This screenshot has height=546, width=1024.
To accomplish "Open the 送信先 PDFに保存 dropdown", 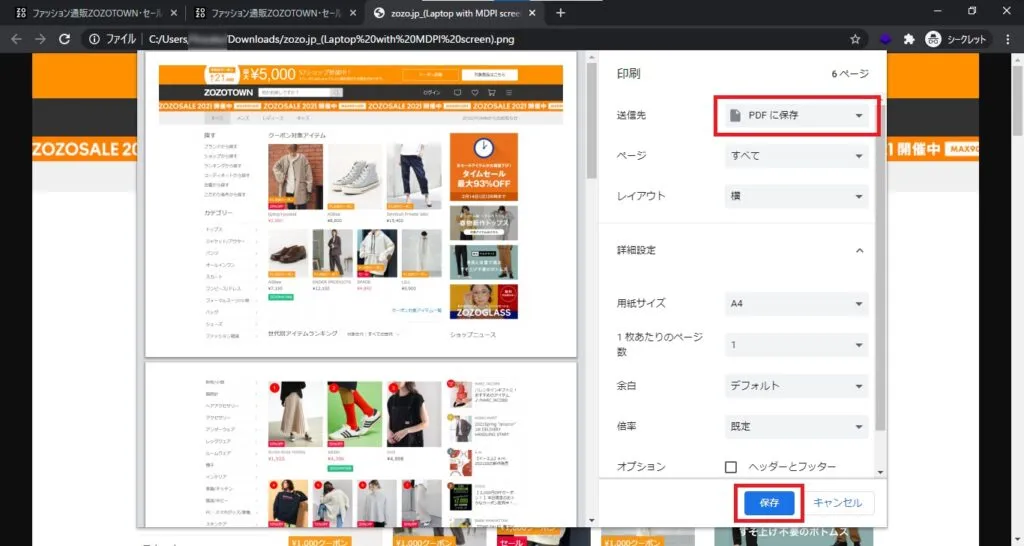I will pyautogui.click(x=796, y=116).
